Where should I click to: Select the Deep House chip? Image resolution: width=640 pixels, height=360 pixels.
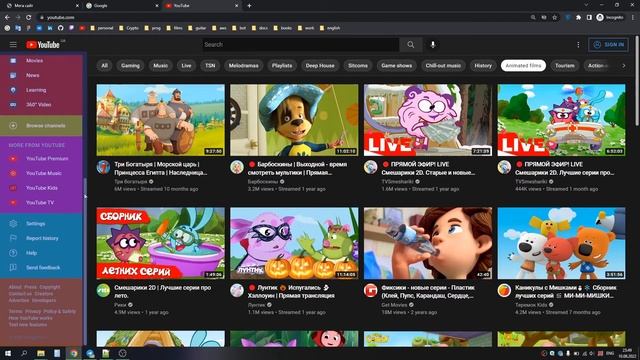[x=320, y=65]
